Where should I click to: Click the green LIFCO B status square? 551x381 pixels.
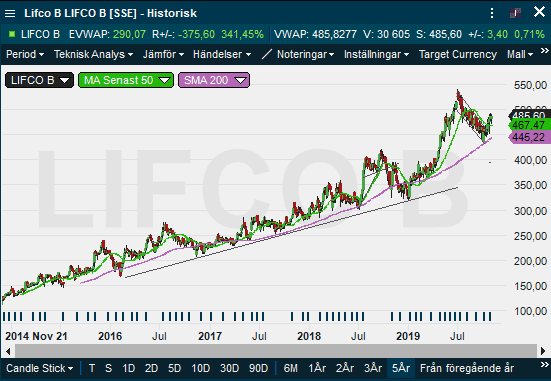12,34
